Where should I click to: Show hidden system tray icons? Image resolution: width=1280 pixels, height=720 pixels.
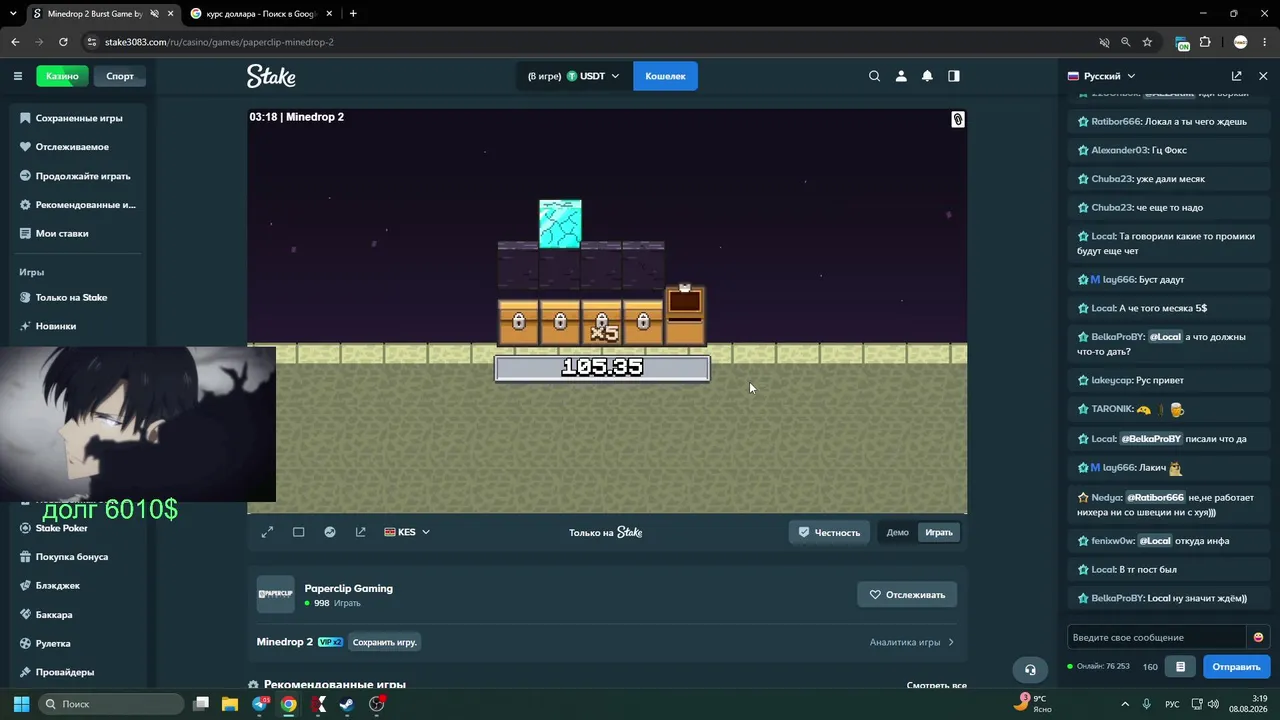[x=1125, y=704]
